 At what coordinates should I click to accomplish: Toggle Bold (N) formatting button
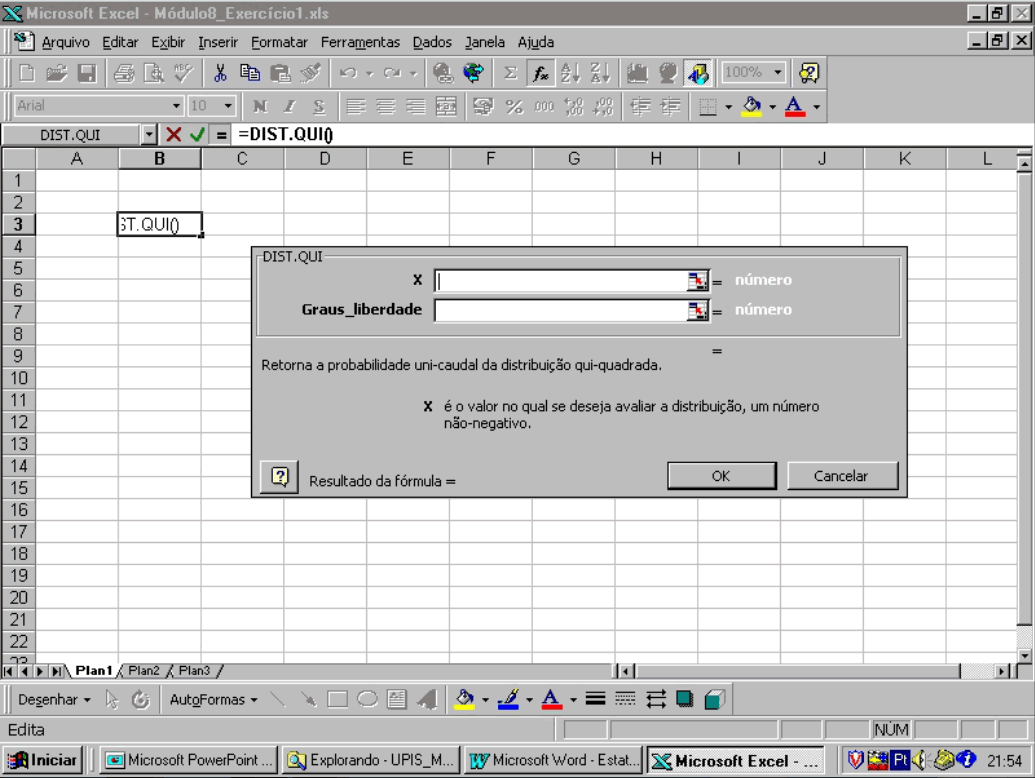coord(260,106)
